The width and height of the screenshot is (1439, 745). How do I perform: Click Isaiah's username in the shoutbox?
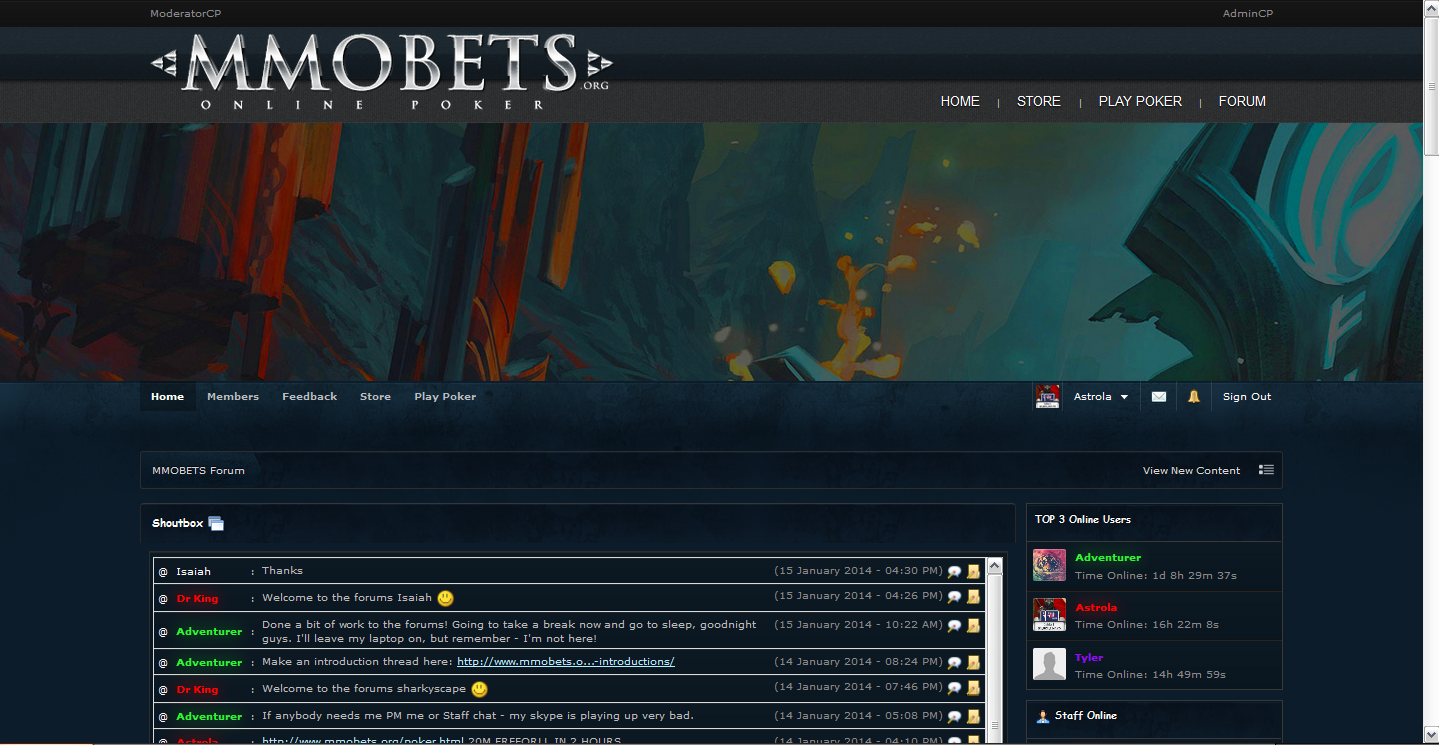point(193,572)
